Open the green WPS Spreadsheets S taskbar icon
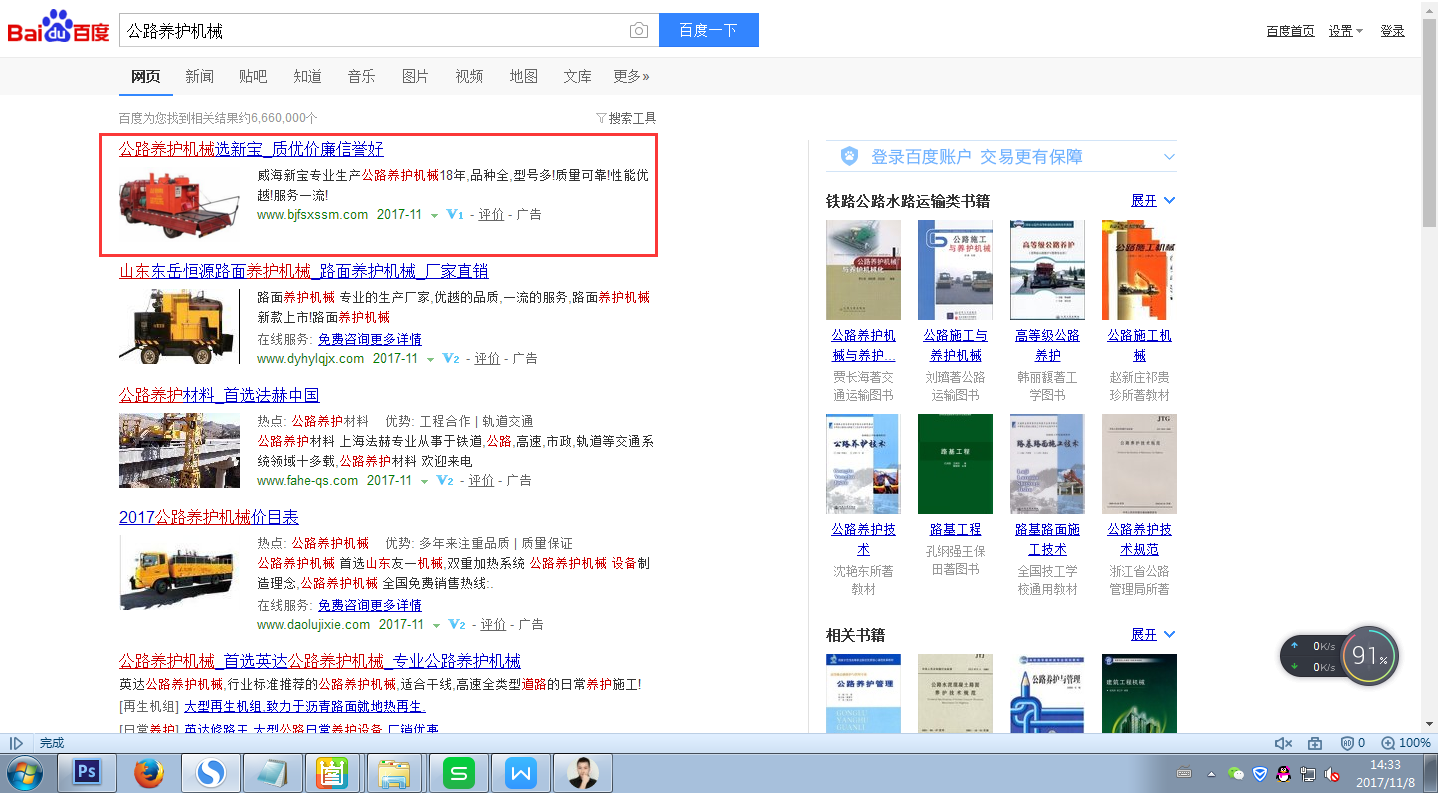The height and width of the screenshot is (793, 1438). (x=458, y=773)
